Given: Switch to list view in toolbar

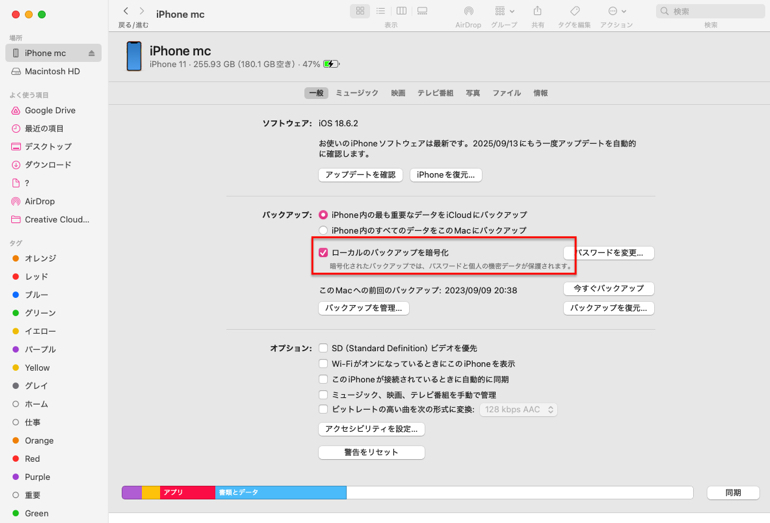Looking at the screenshot, I should point(381,11).
